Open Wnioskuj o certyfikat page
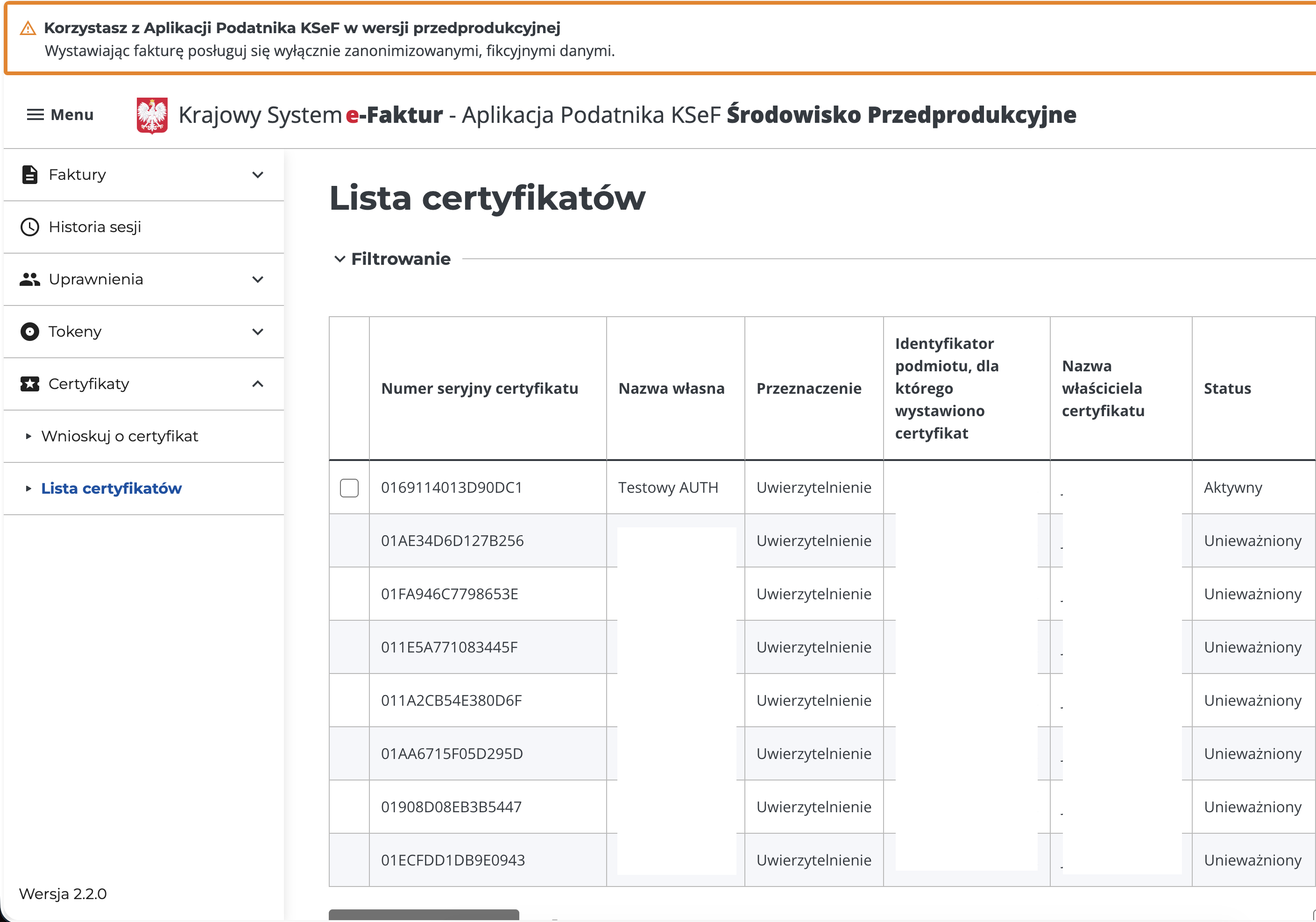 click(119, 436)
